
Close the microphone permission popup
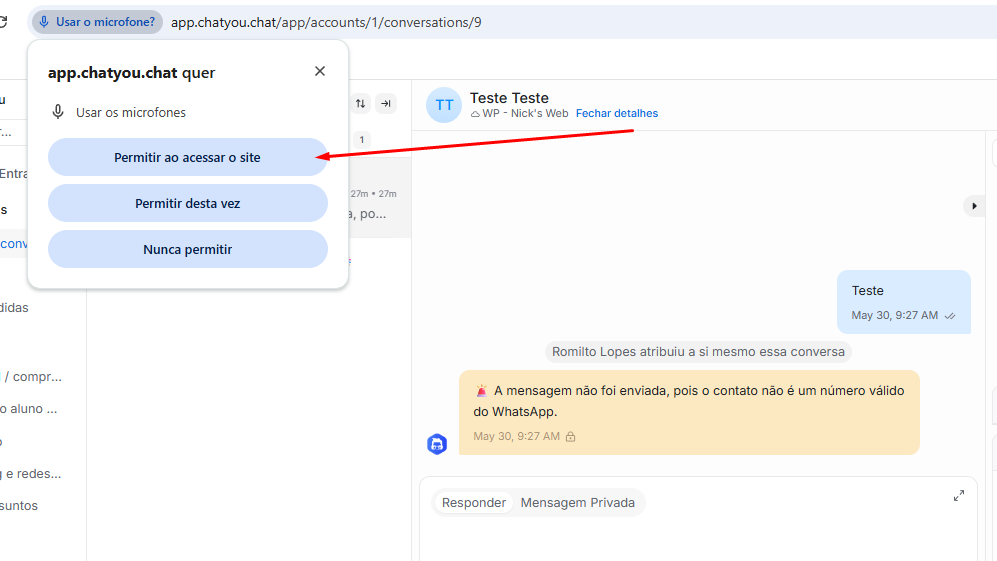coord(320,71)
